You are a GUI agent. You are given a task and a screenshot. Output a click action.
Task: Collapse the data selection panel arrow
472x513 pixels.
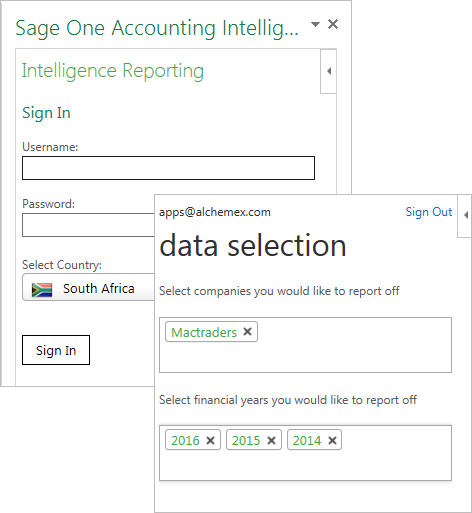coord(465,215)
